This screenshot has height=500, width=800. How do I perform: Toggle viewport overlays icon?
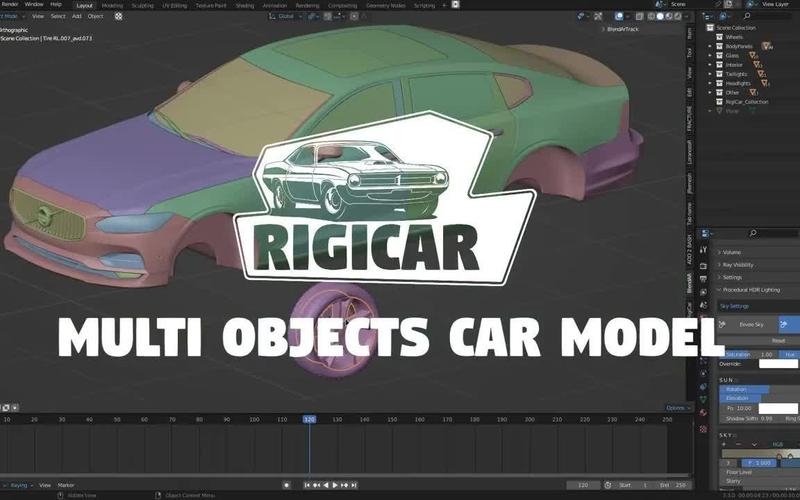pyautogui.click(x=619, y=16)
